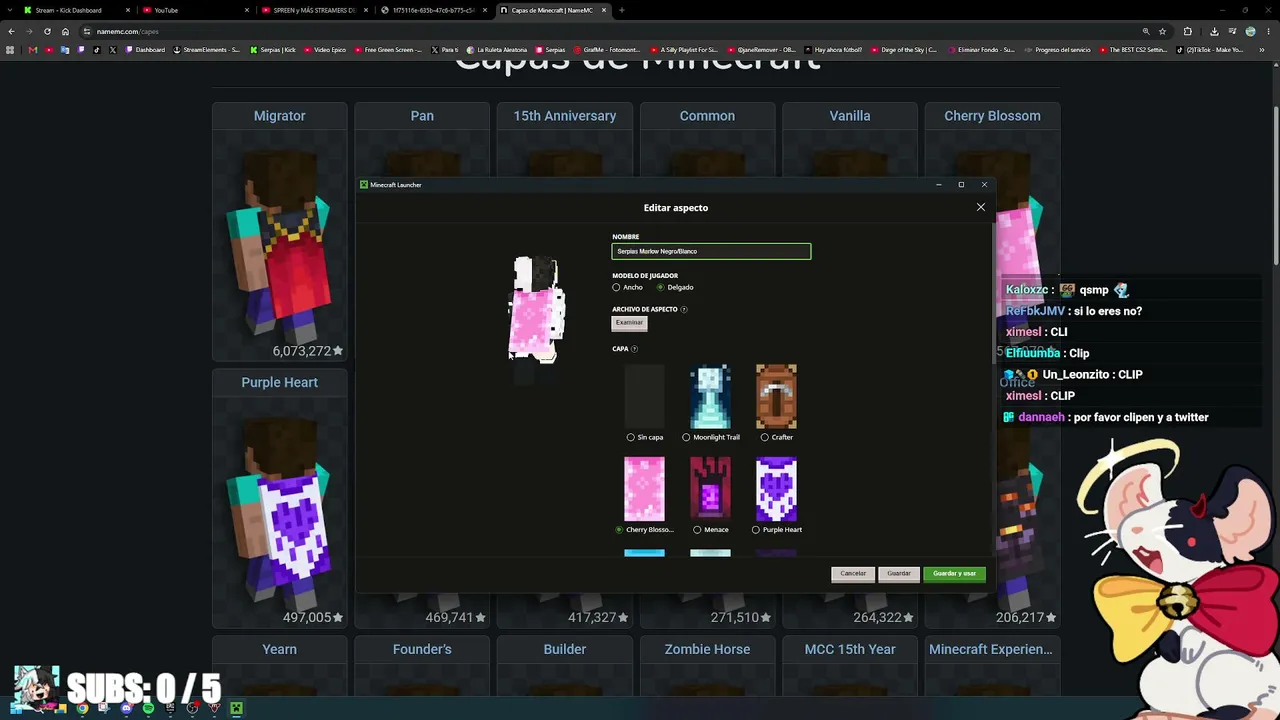This screenshot has width=1280, height=720.
Task: Reload the NameMC page
Action: pos(47,31)
